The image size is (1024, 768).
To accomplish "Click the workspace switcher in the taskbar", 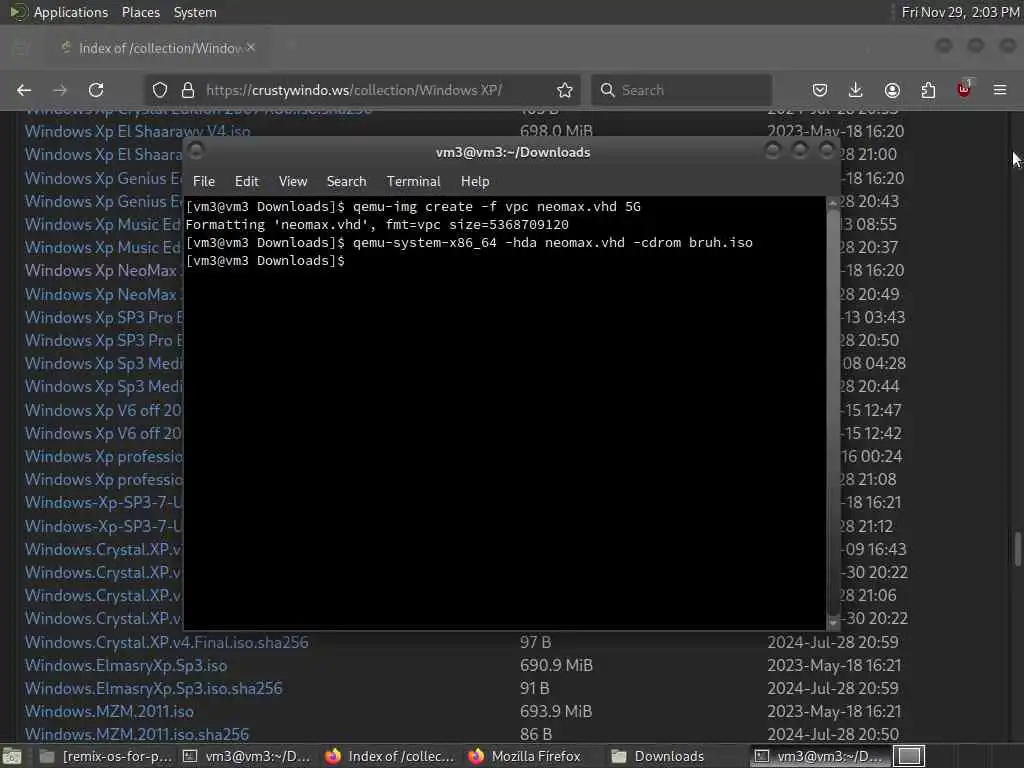I will tap(909, 756).
